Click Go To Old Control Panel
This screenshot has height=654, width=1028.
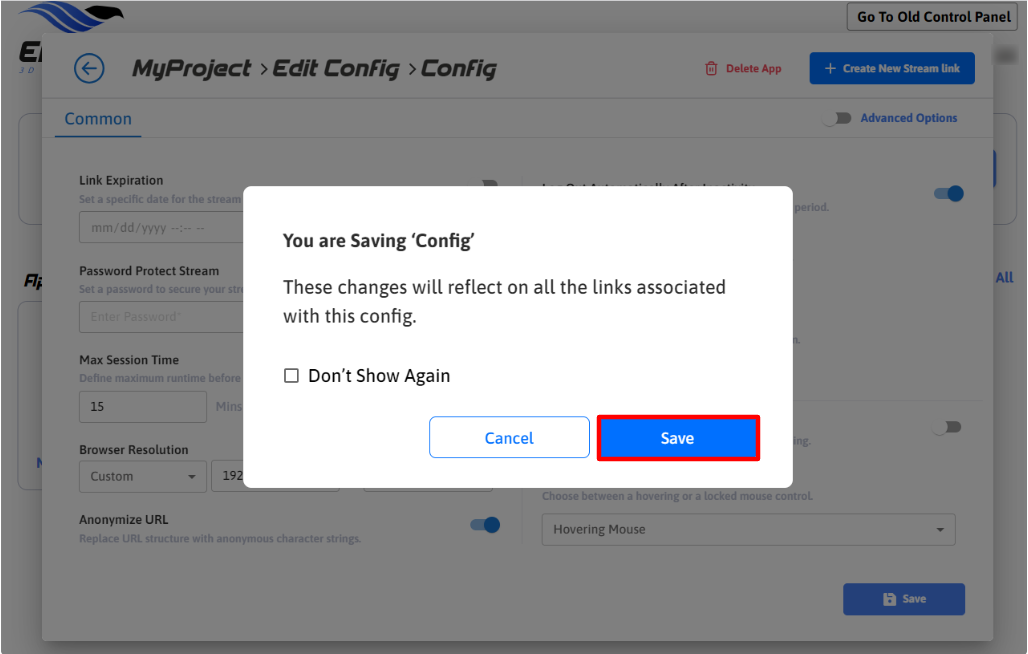934,17
